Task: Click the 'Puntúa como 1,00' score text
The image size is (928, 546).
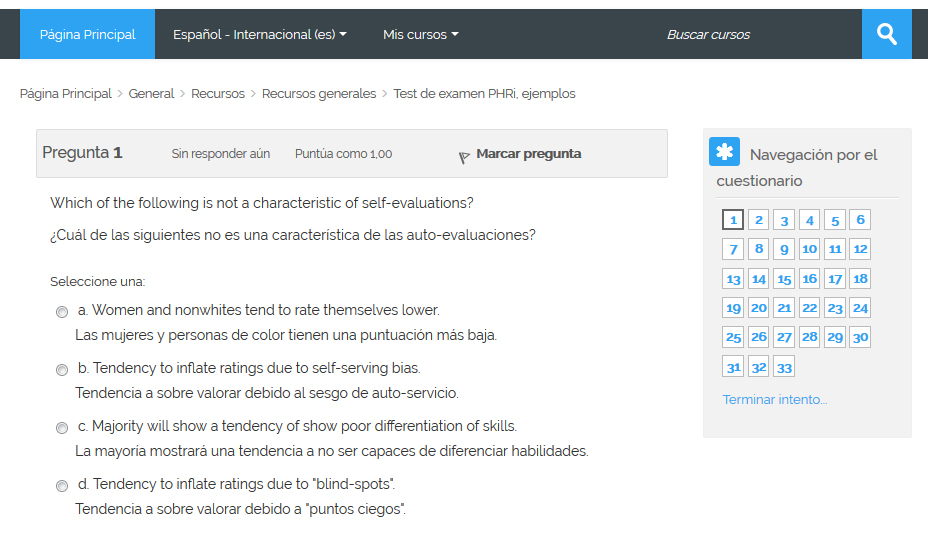Action: click(x=343, y=154)
